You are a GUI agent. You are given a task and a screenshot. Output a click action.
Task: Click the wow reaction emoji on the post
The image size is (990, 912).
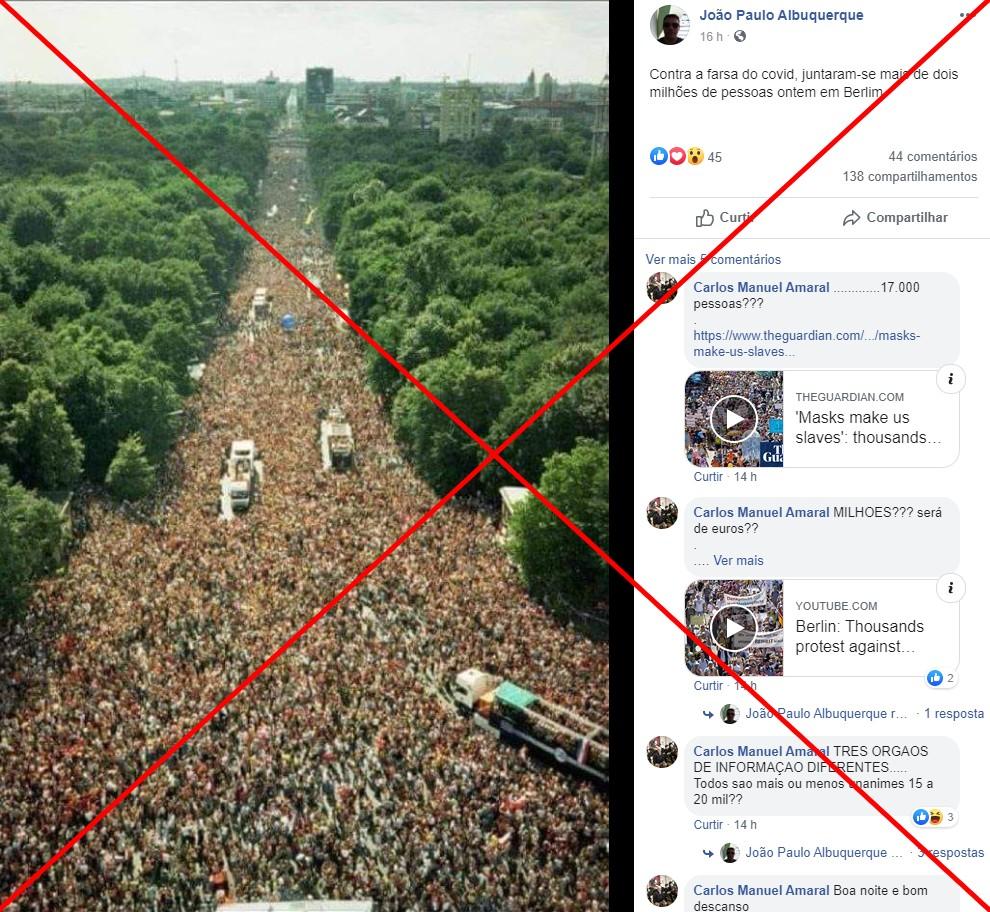[695, 156]
